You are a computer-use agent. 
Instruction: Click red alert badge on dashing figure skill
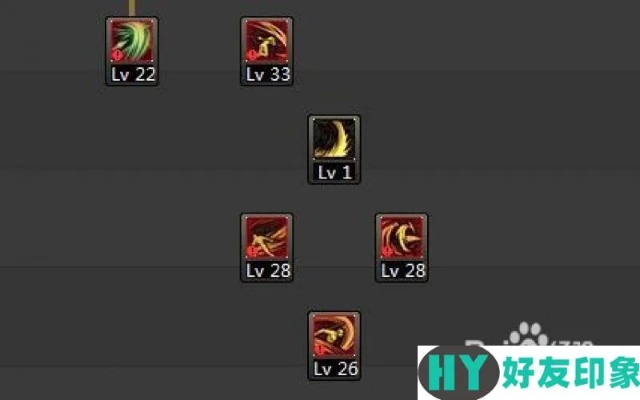(x=252, y=251)
